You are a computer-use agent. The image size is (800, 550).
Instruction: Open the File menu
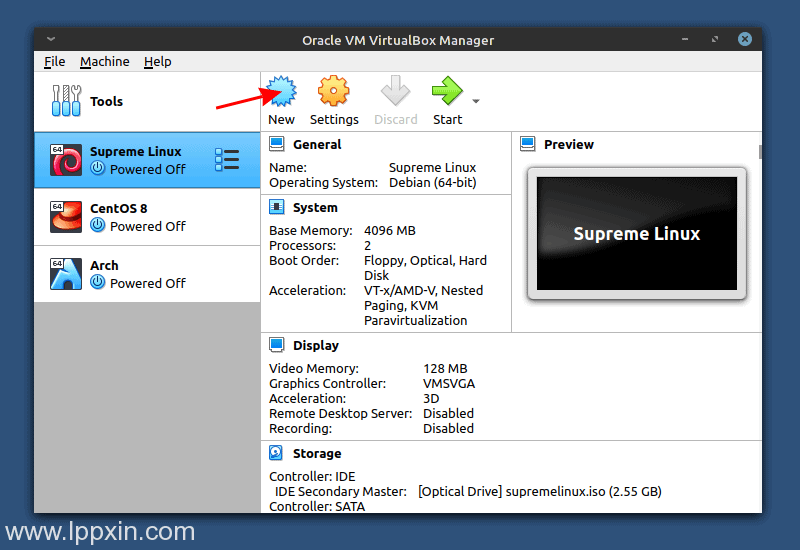[x=55, y=61]
